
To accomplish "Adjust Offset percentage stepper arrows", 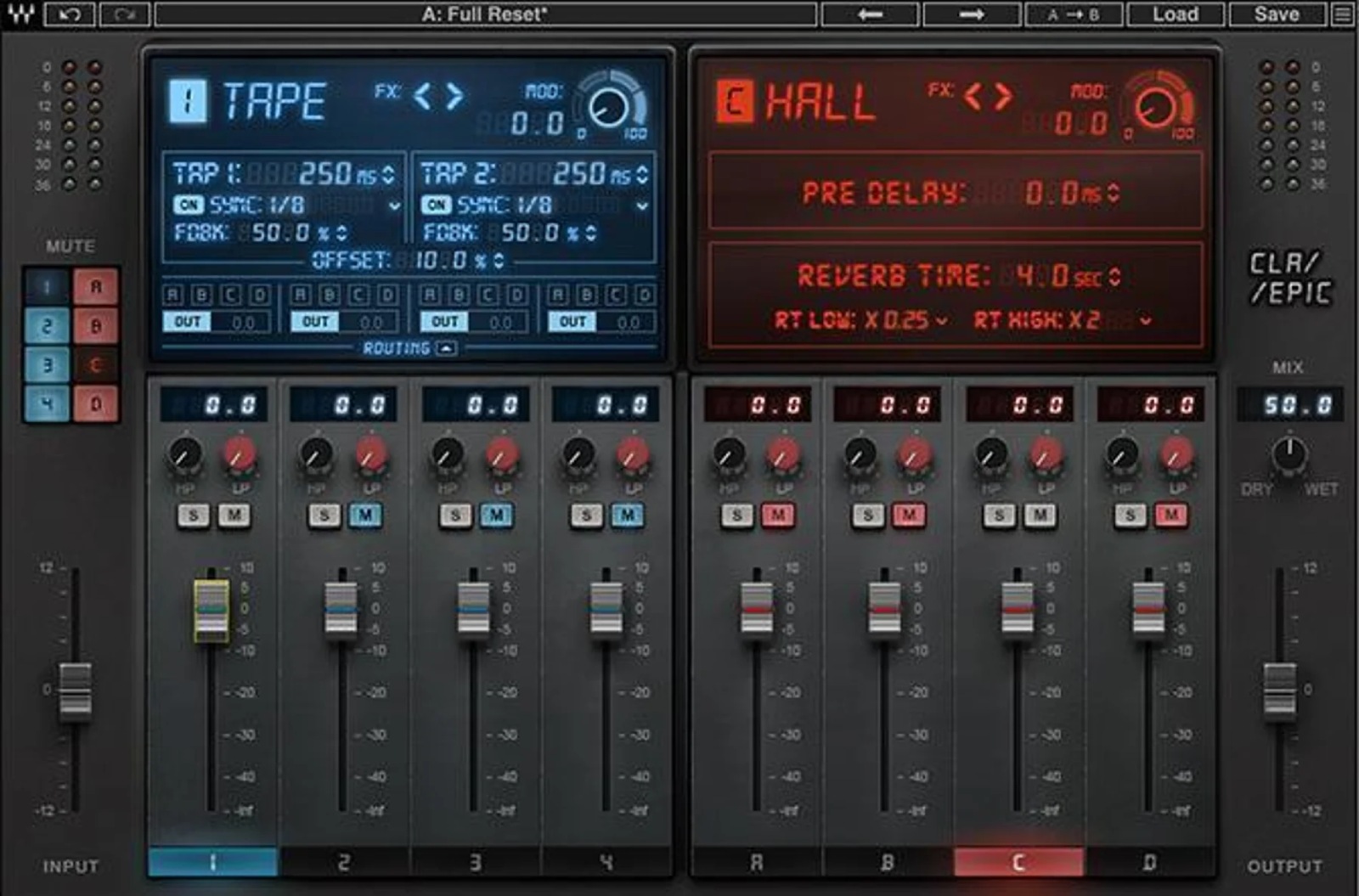I will (498, 260).
